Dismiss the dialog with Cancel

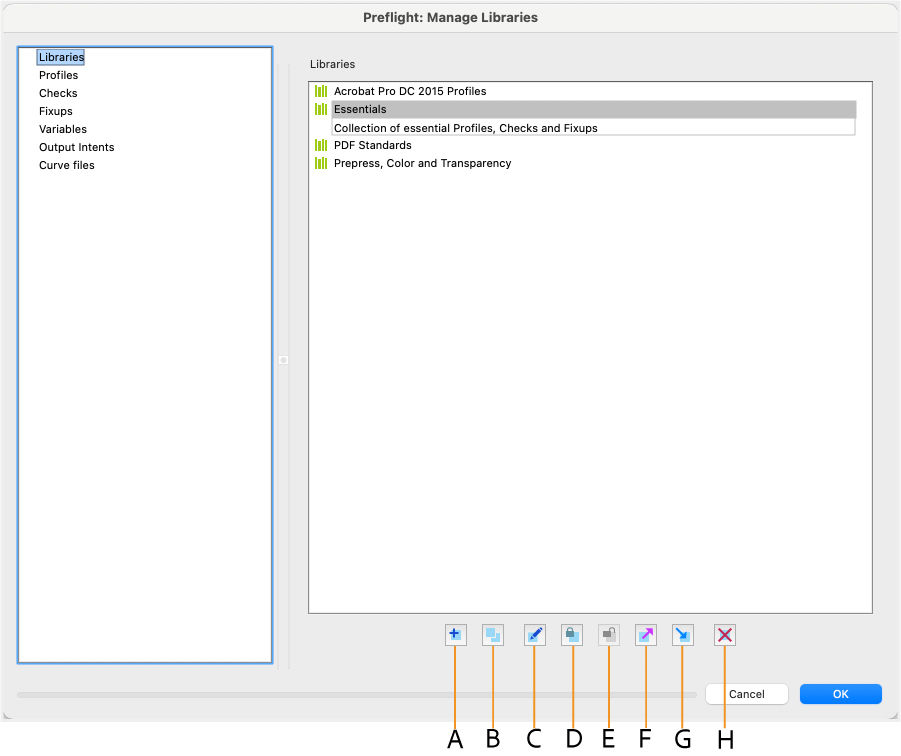point(746,694)
